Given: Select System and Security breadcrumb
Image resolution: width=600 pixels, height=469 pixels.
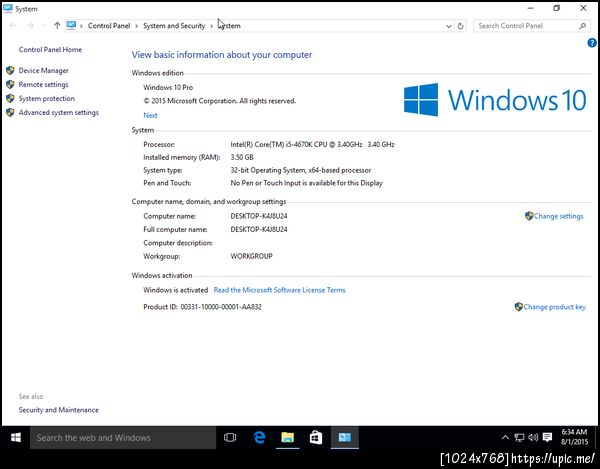Looking at the screenshot, I should (174, 26).
